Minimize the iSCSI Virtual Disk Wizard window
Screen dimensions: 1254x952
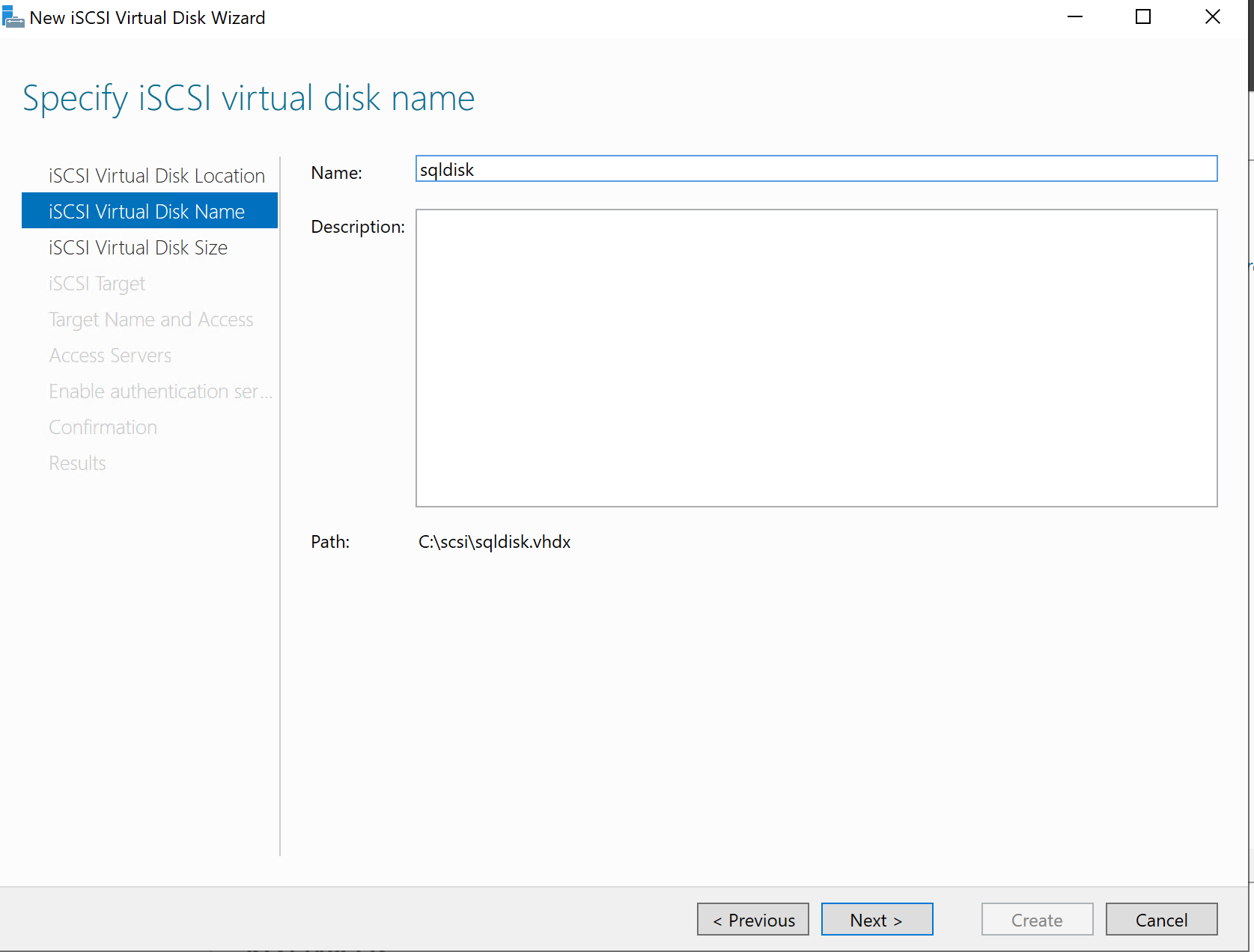click(1075, 17)
